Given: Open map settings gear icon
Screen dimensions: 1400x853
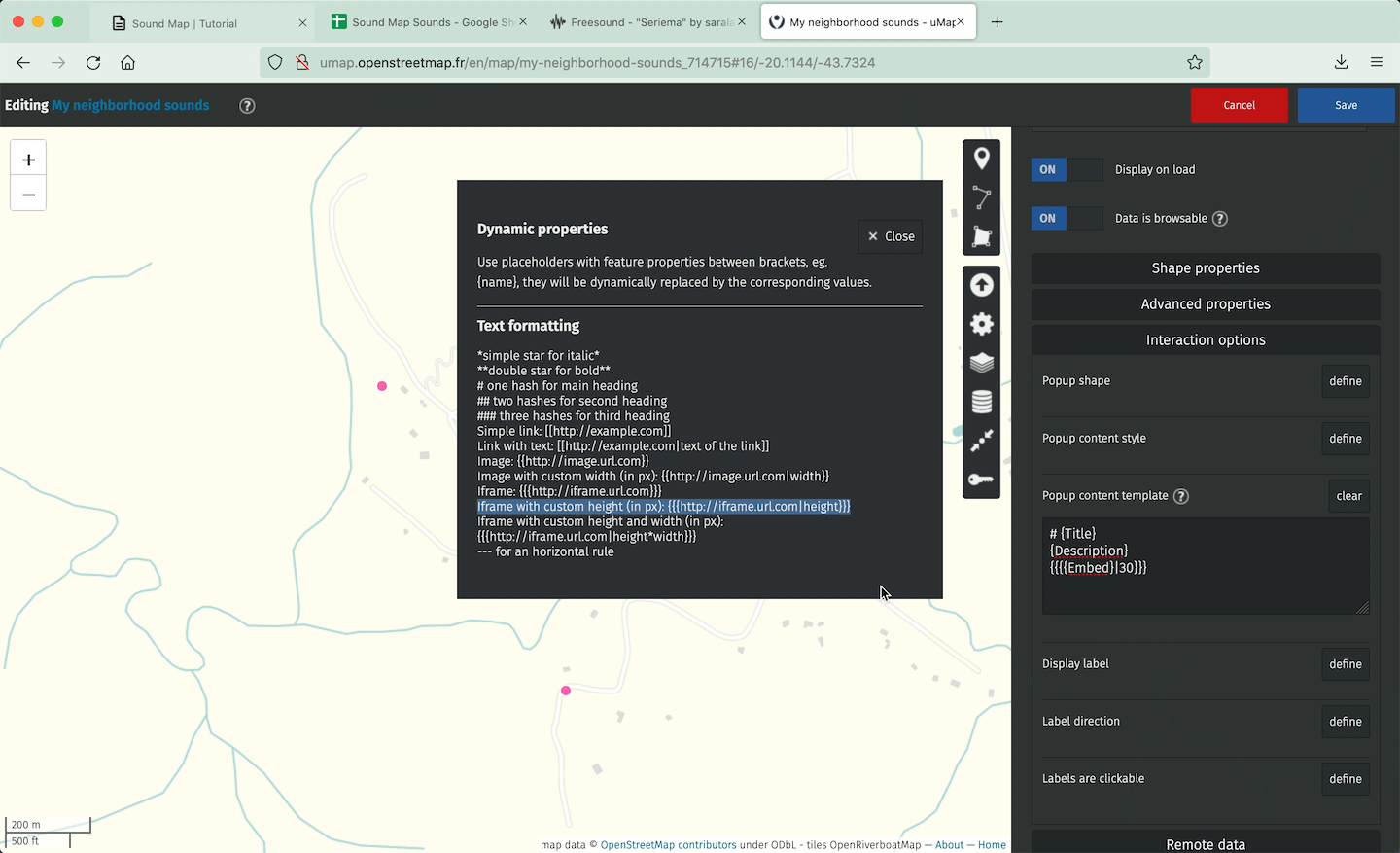Looking at the screenshot, I should 981,324.
